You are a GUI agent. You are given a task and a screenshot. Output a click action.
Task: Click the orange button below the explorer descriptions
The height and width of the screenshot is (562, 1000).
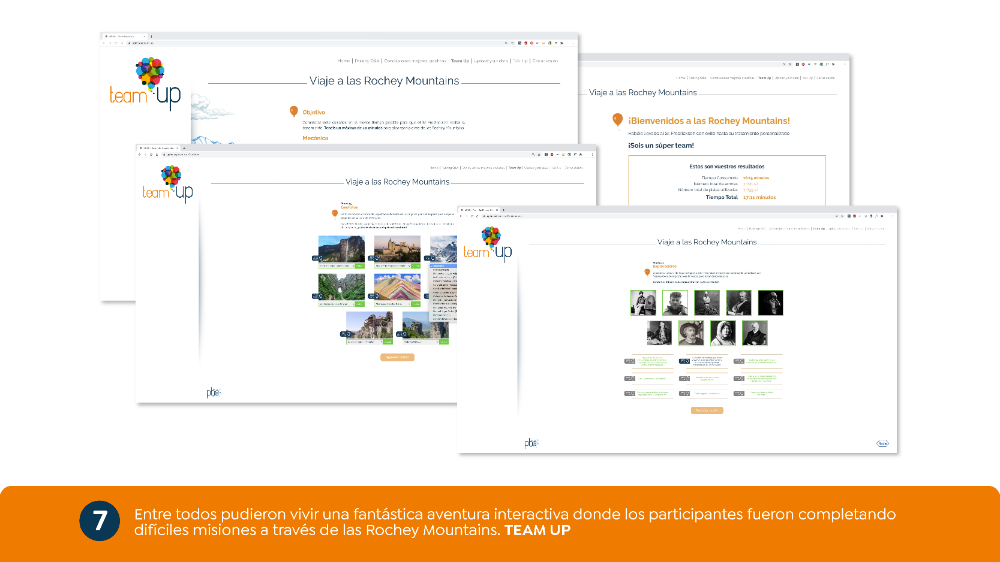pos(707,411)
